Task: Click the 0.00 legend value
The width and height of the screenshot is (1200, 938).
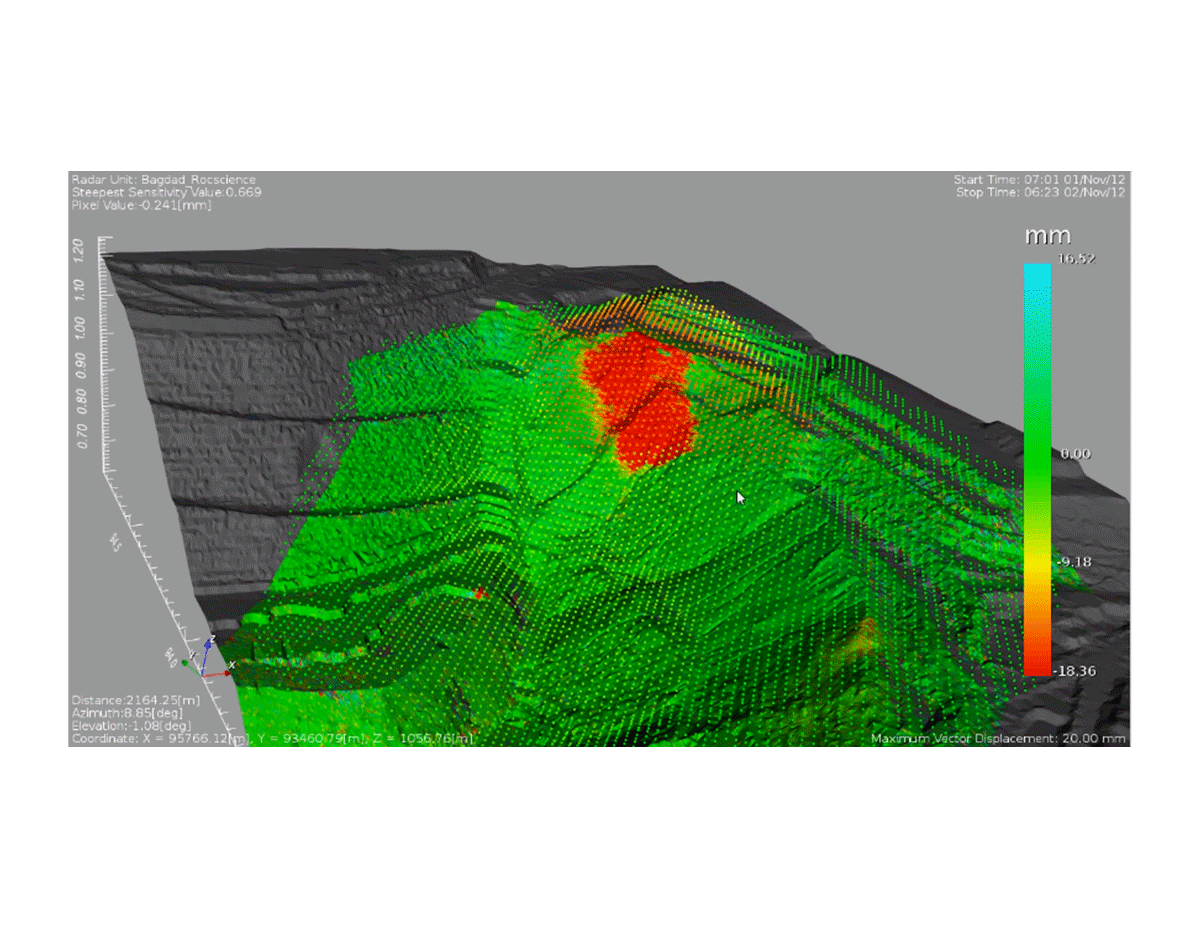Action: (1076, 453)
